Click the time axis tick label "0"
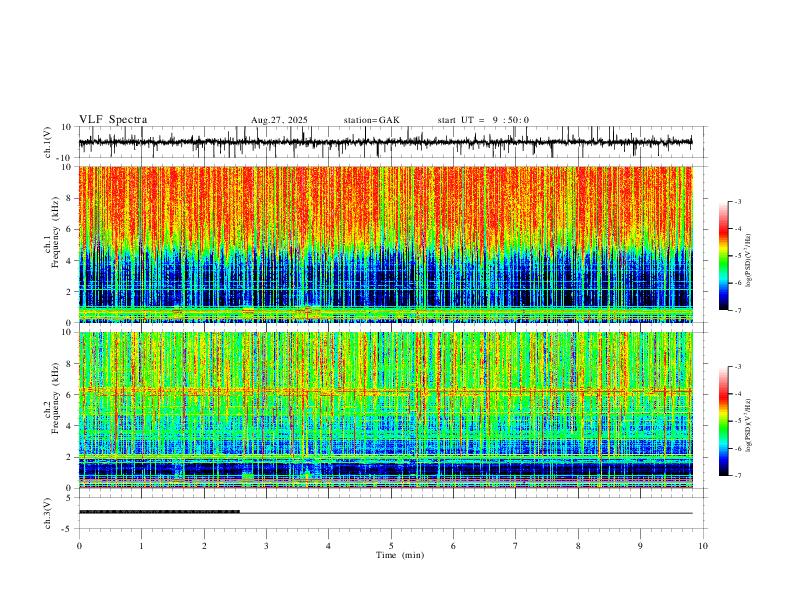 point(79,546)
